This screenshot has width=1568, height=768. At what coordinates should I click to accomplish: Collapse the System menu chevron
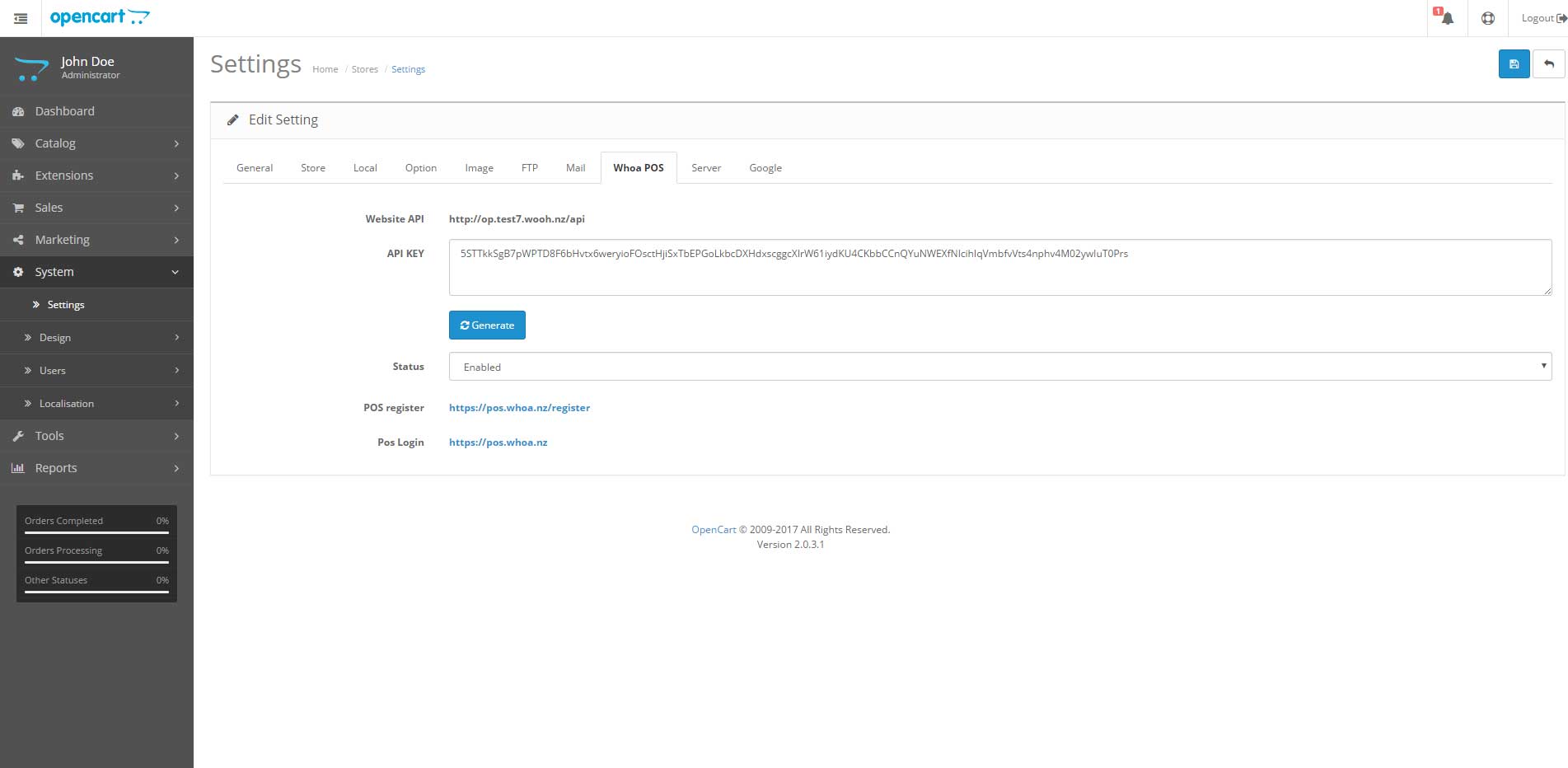tap(176, 272)
